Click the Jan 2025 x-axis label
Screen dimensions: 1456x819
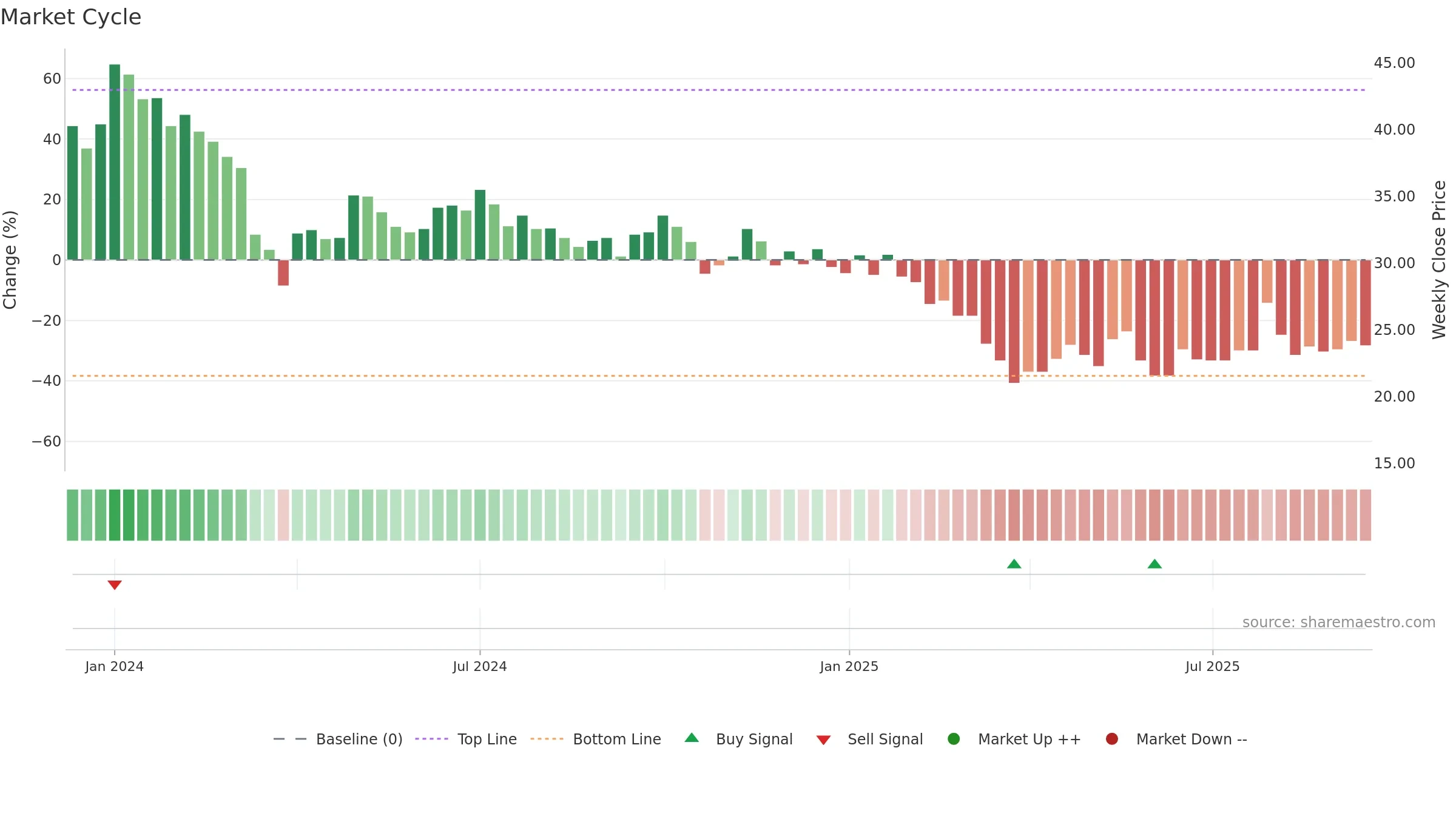click(x=849, y=667)
